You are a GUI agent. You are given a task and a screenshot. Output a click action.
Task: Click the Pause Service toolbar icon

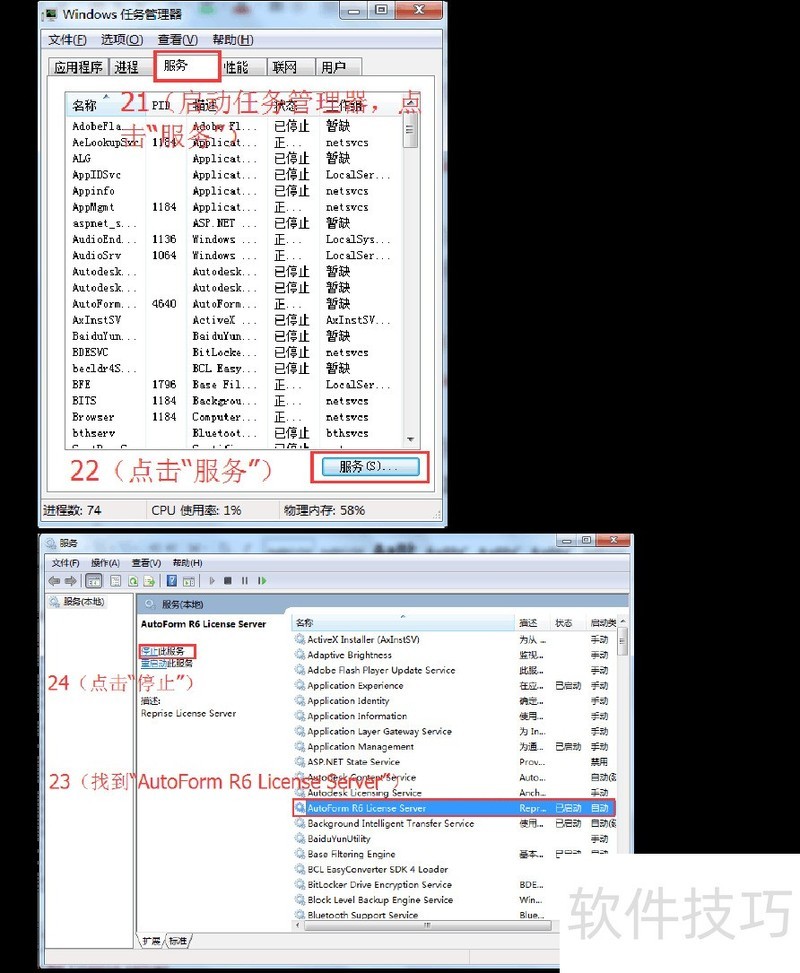(x=245, y=581)
